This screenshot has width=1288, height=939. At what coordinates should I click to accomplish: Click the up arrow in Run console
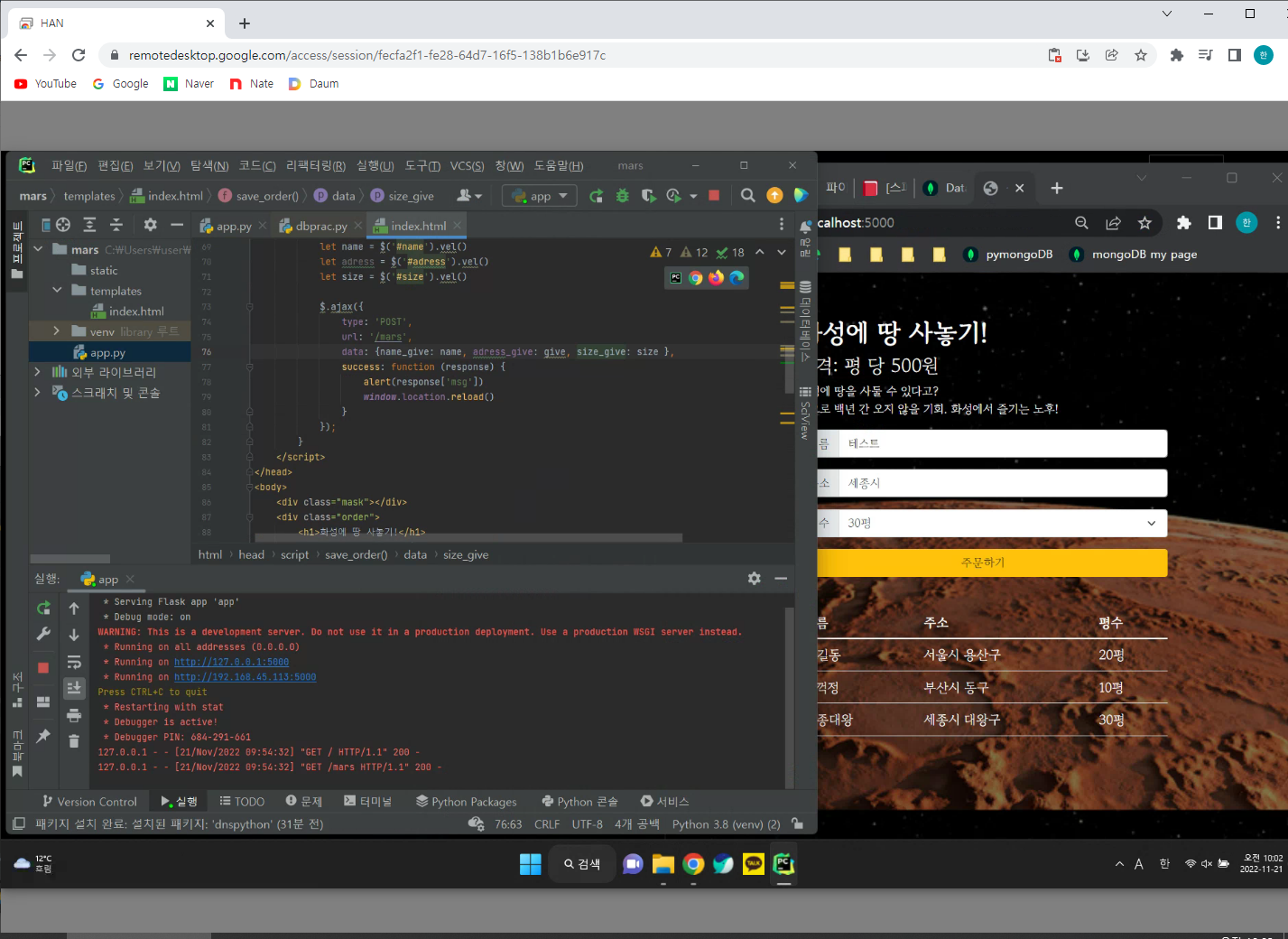(74, 609)
